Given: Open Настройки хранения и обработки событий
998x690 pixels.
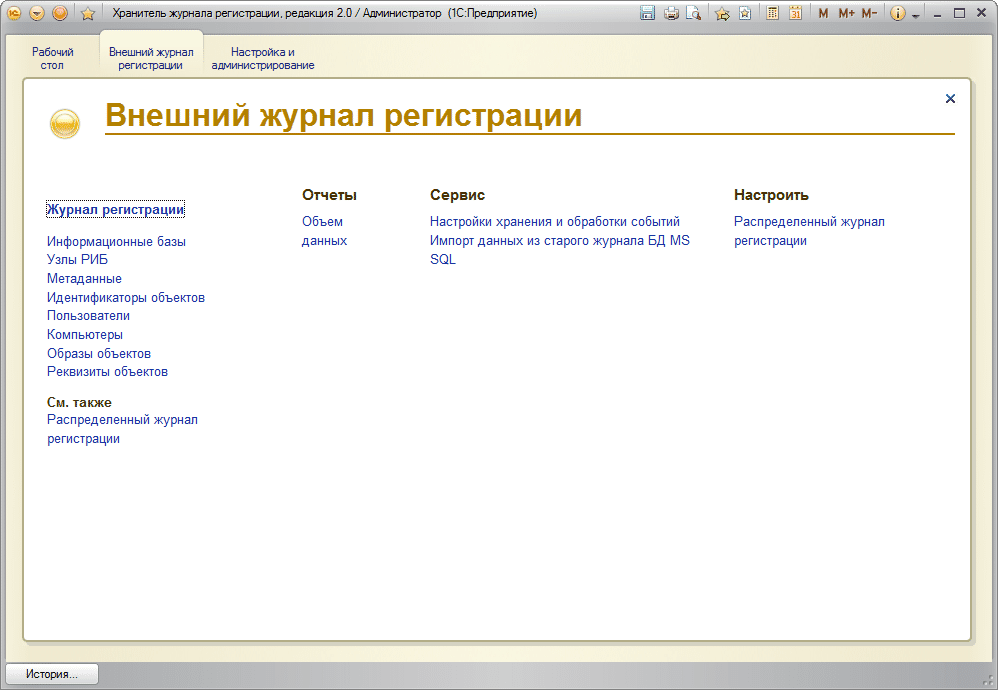Looking at the screenshot, I should click(x=555, y=221).
